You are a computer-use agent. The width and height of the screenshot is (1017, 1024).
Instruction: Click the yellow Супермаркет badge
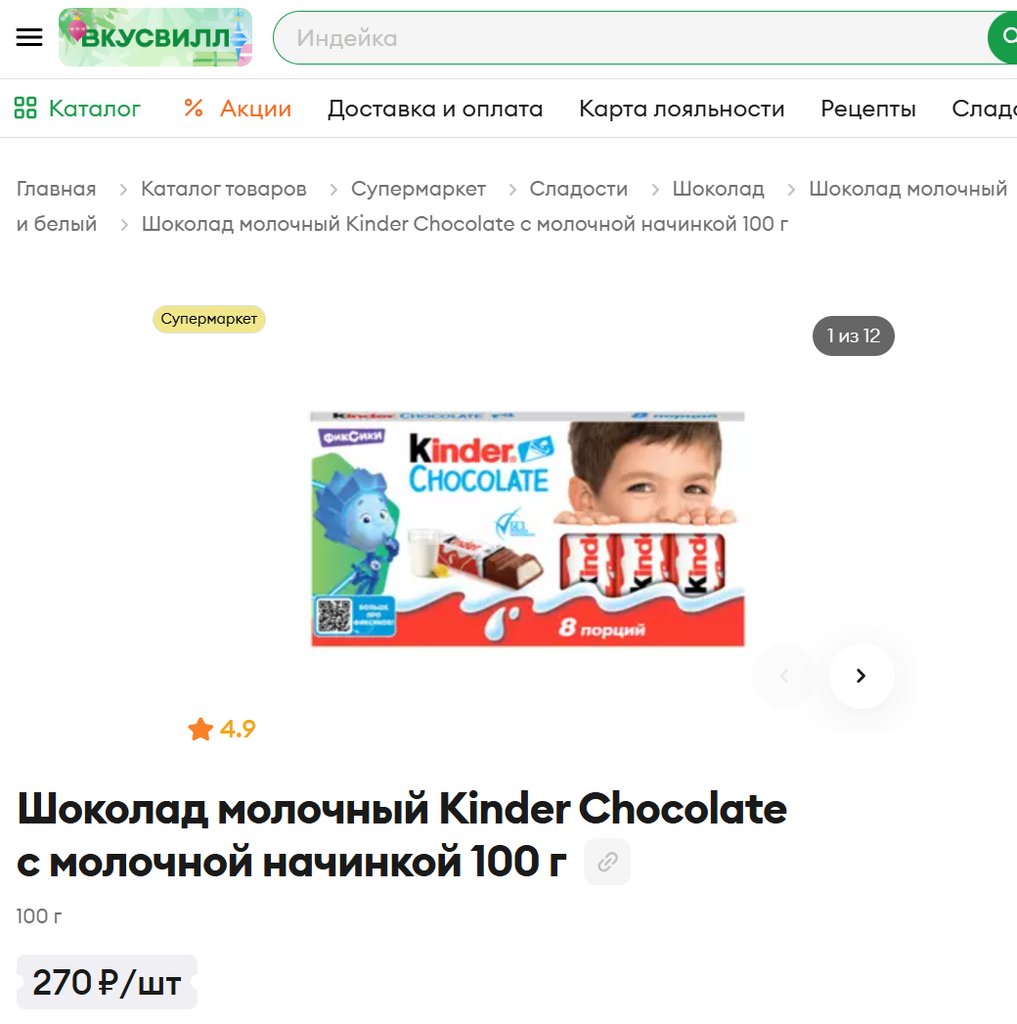(x=209, y=319)
